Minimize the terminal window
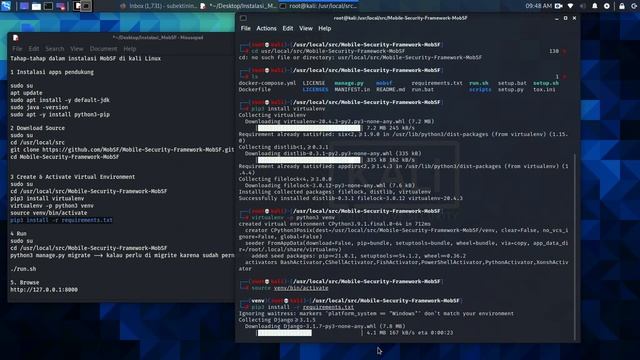Viewport: 640px width, 360px height. (557, 18)
